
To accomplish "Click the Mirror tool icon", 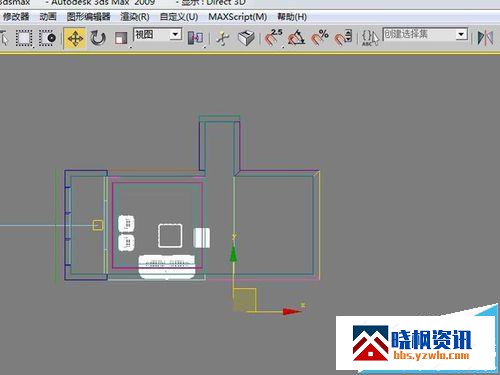I will point(485,38).
